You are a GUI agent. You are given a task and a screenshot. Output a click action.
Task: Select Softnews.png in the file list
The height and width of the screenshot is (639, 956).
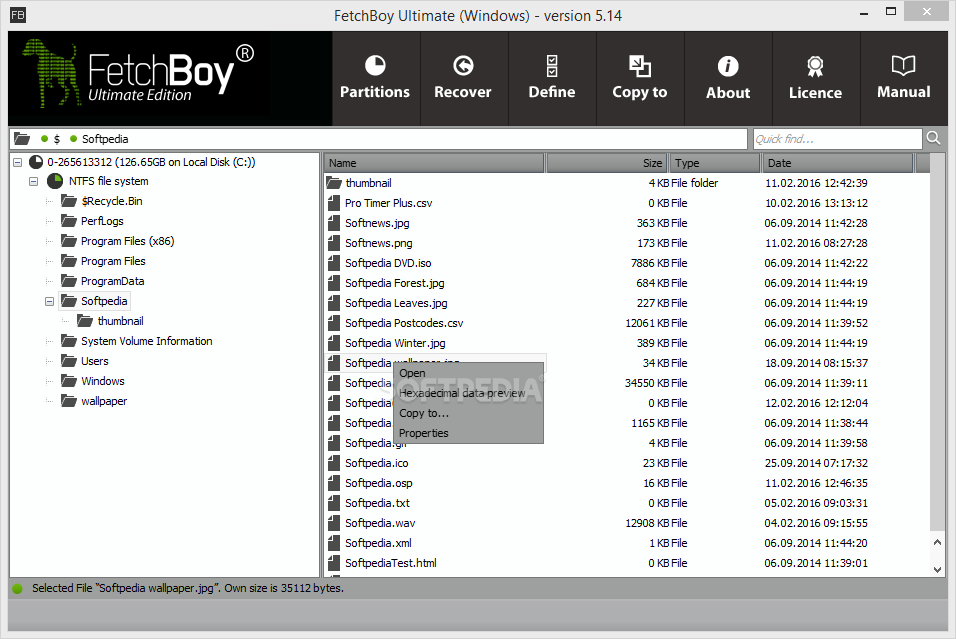tap(379, 243)
